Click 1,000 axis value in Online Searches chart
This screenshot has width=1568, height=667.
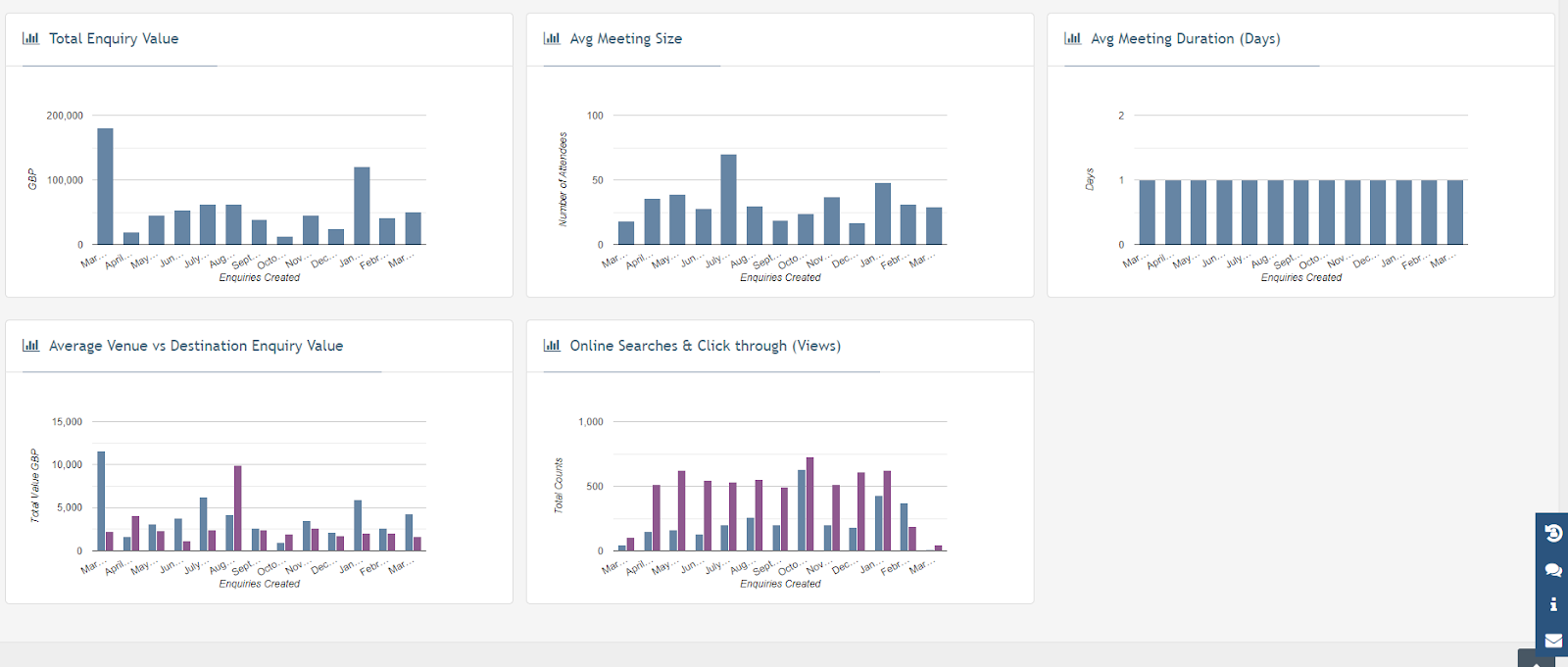point(591,422)
